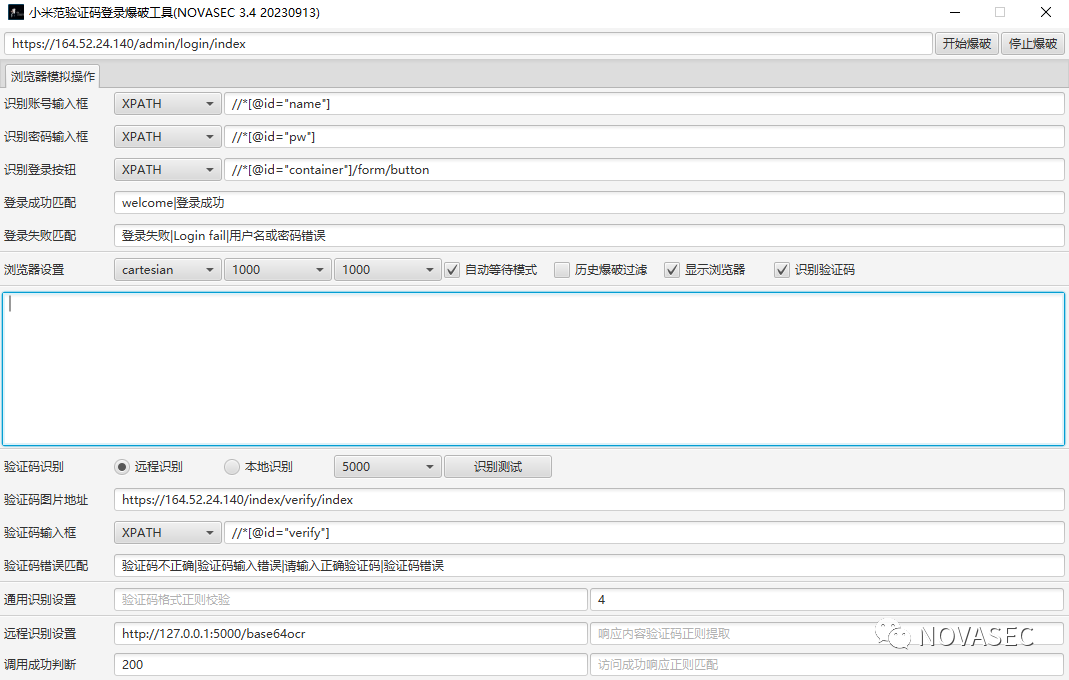Click the target URL field with admin/login/index
The width and height of the screenshot is (1069, 680).
(468, 44)
